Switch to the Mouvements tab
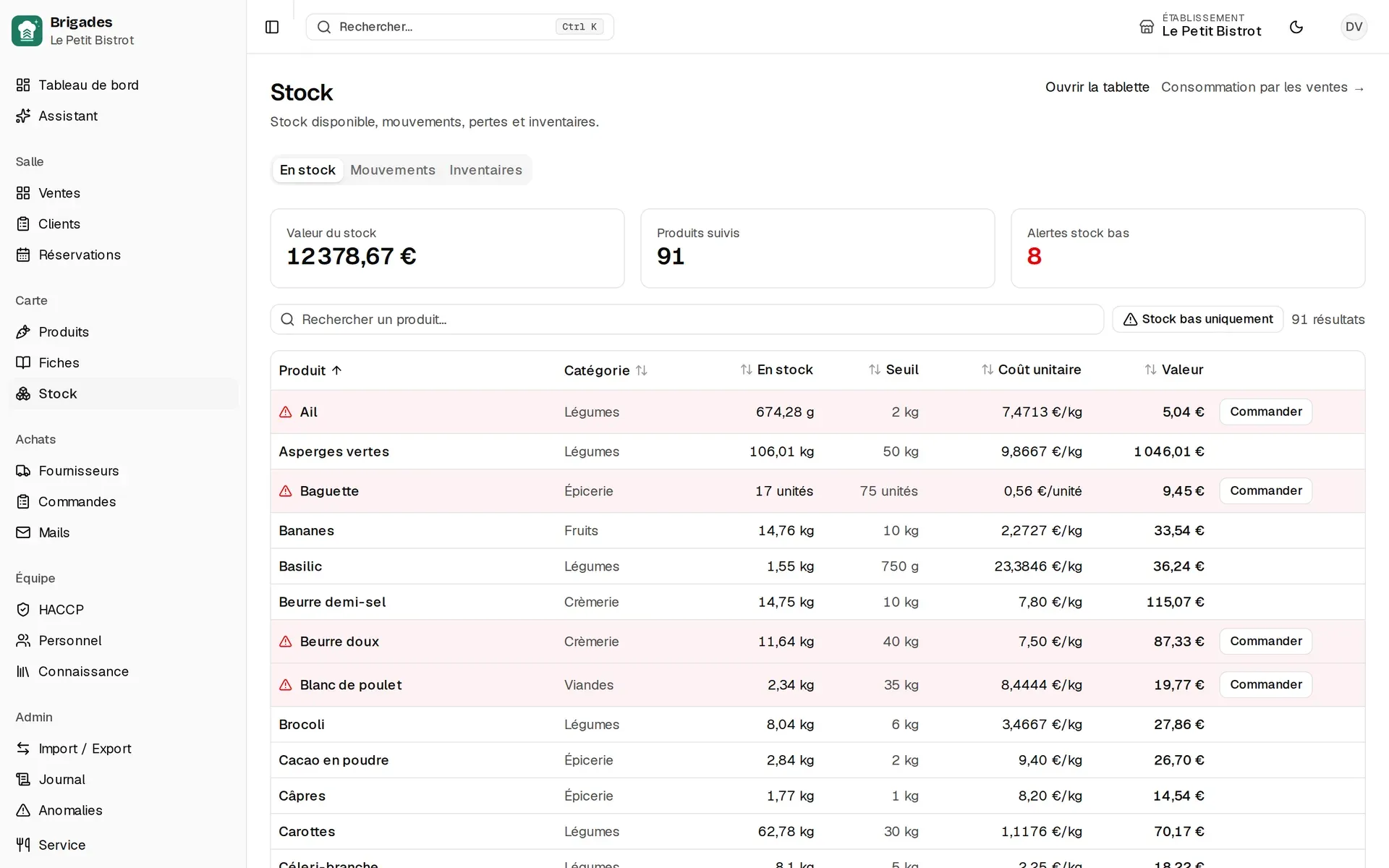The image size is (1389, 868). point(393,170)
